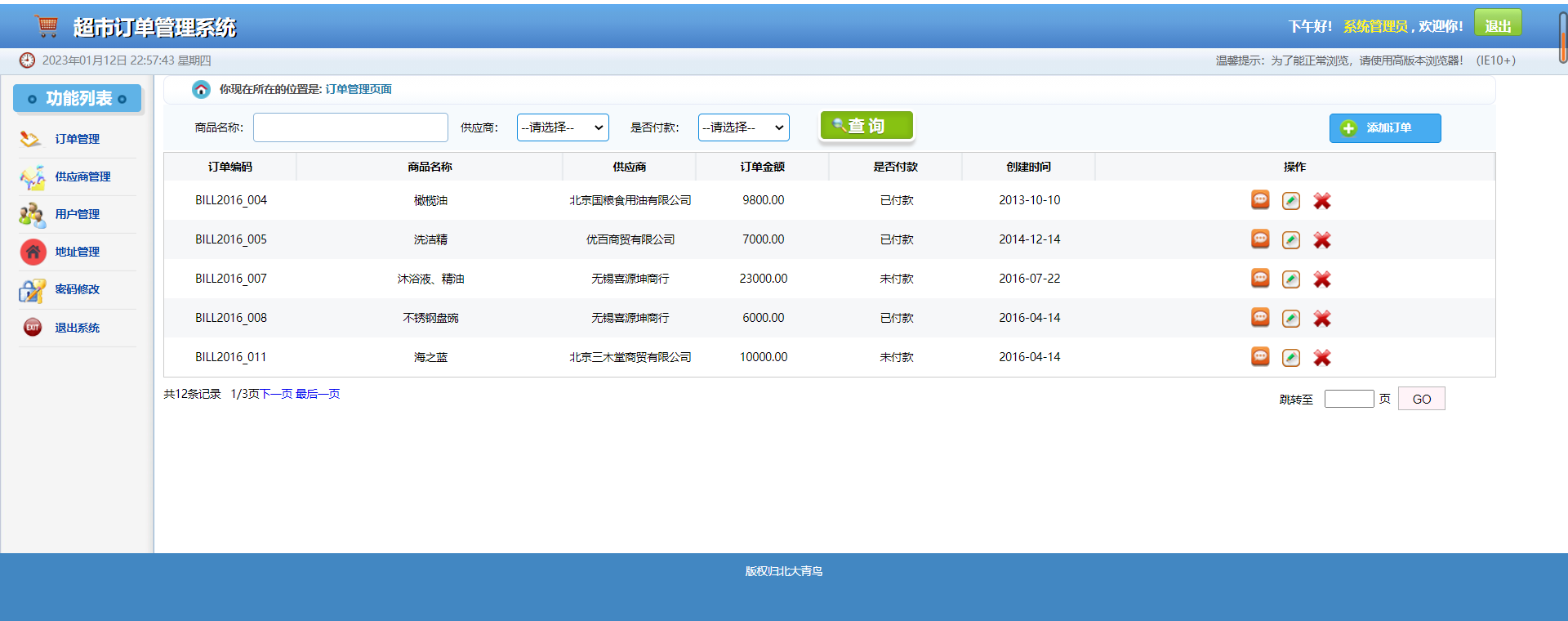
Task: Click order code BILL2016_007
Action: click(231, 279)
